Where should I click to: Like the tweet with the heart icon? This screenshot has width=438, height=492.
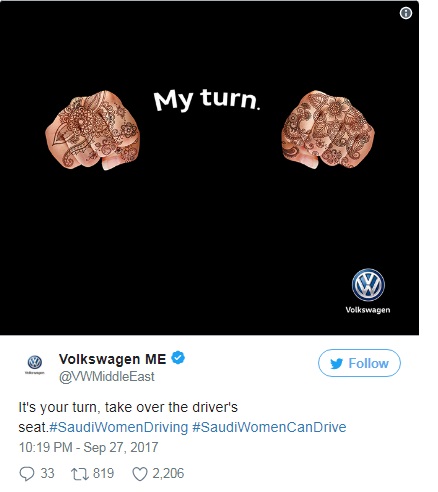[x=140, y=474]
